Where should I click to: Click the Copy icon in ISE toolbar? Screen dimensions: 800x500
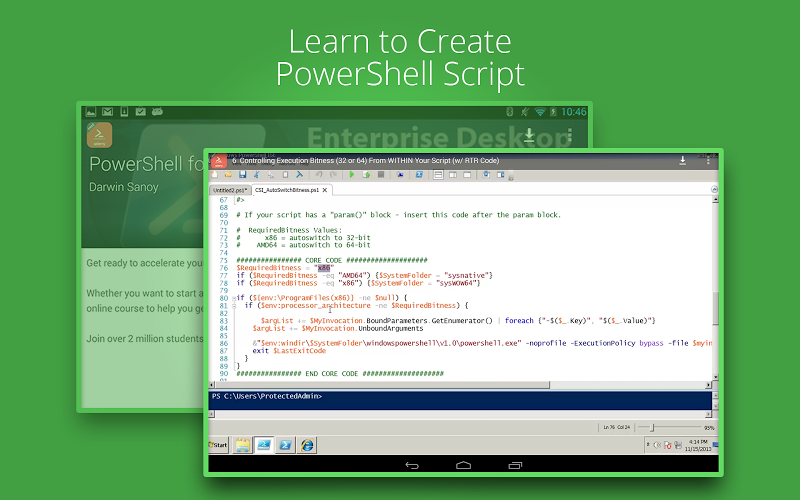click(271, 174)
